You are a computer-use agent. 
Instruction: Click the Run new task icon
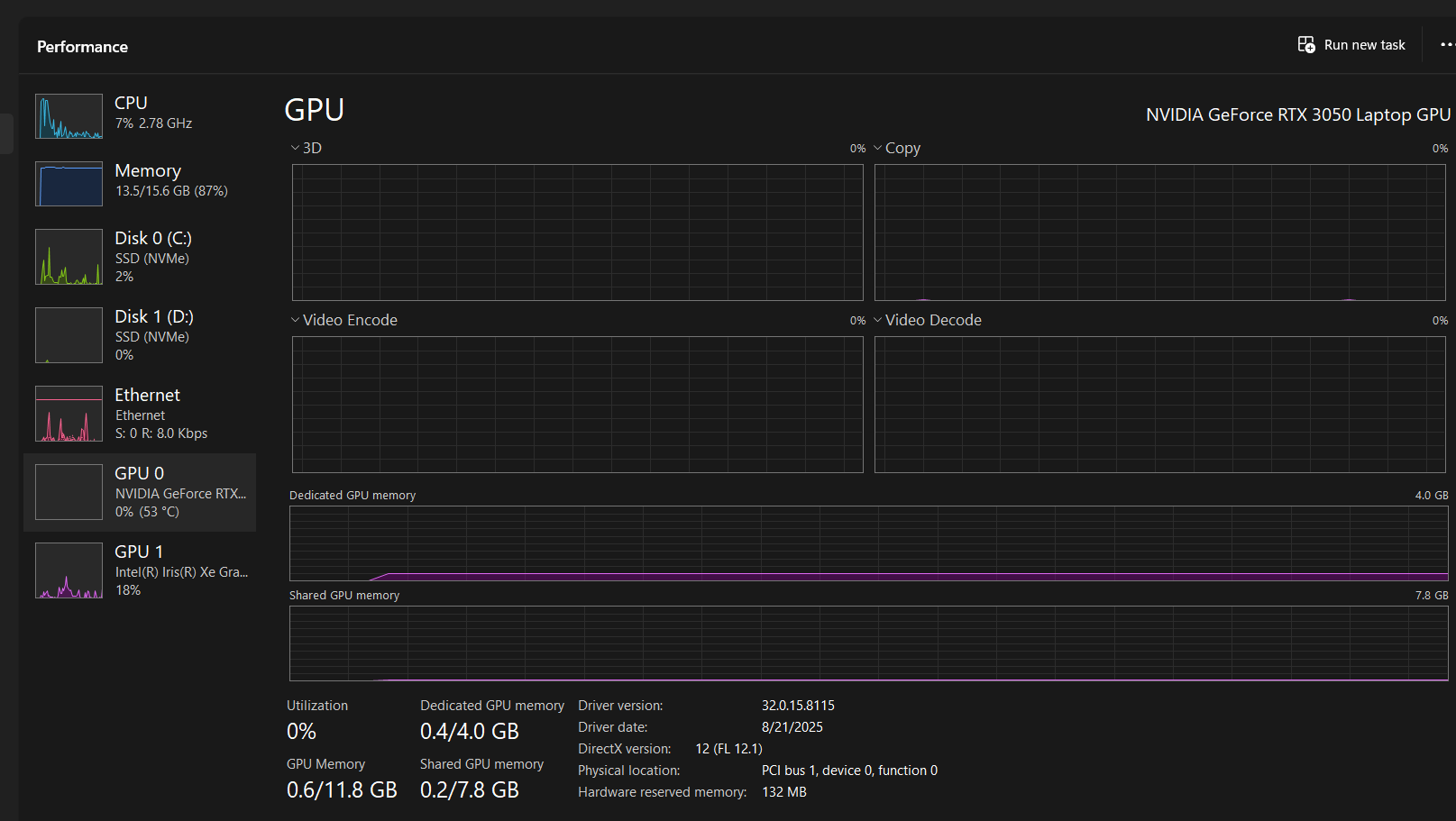tap(1305, 45)
